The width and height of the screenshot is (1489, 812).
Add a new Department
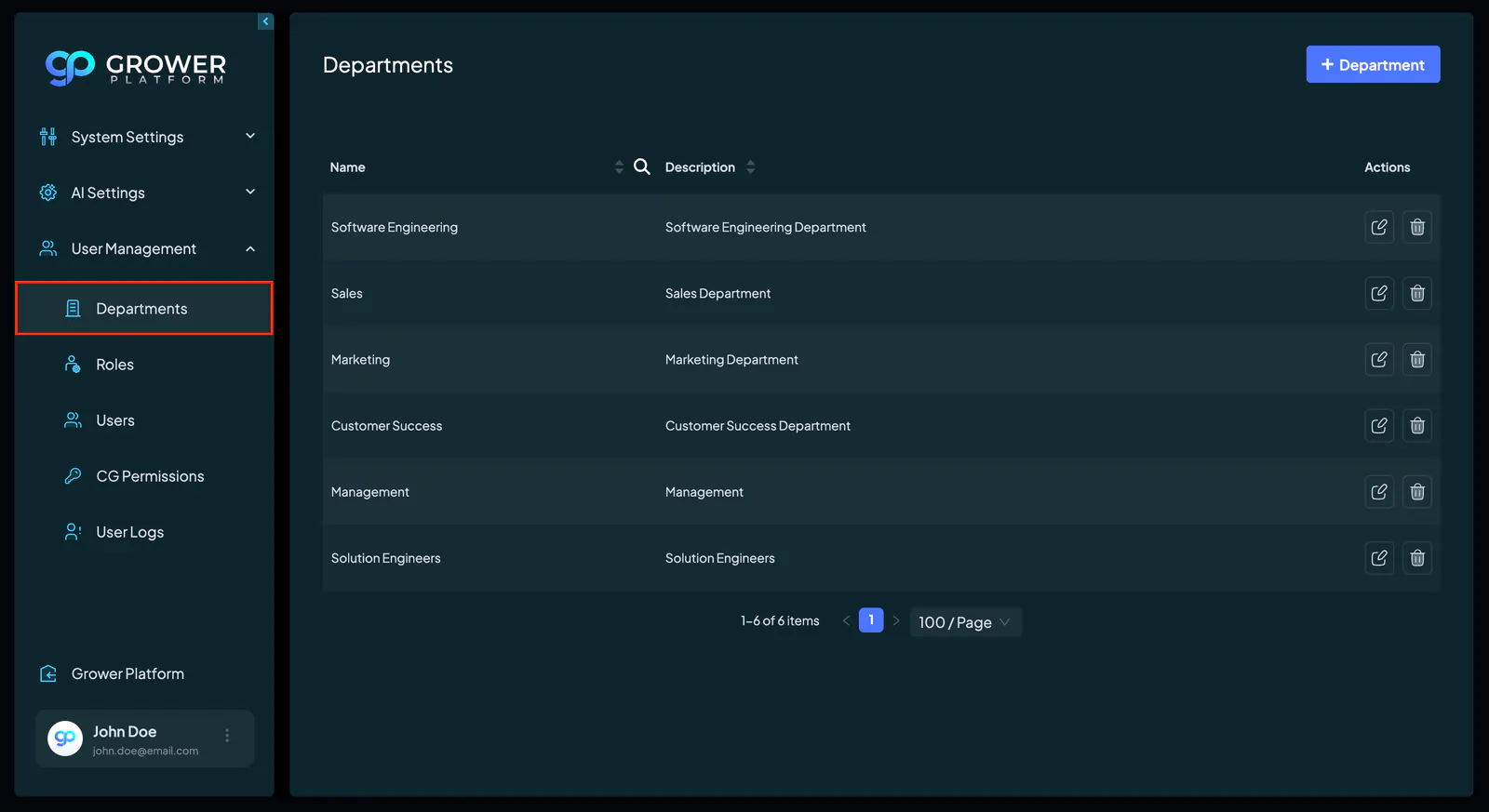point(1373,64)
